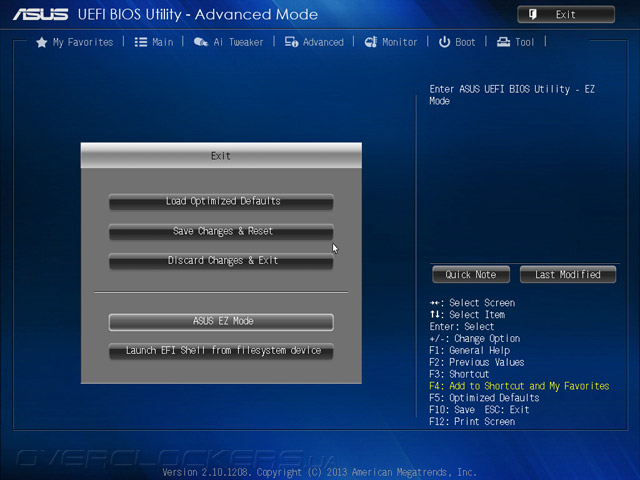The image size is (640, 480).
Task: Open the Ai Tweaker tab
Action: click(229, 42)
